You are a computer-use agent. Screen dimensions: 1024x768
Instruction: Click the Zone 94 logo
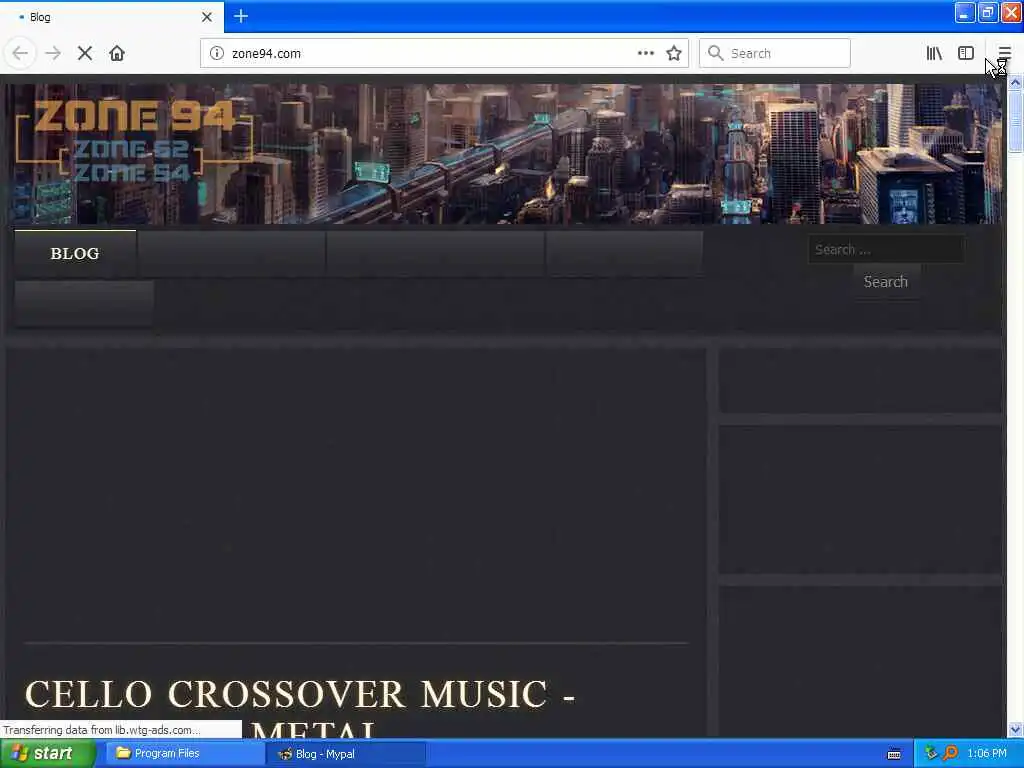click(134, 140)
